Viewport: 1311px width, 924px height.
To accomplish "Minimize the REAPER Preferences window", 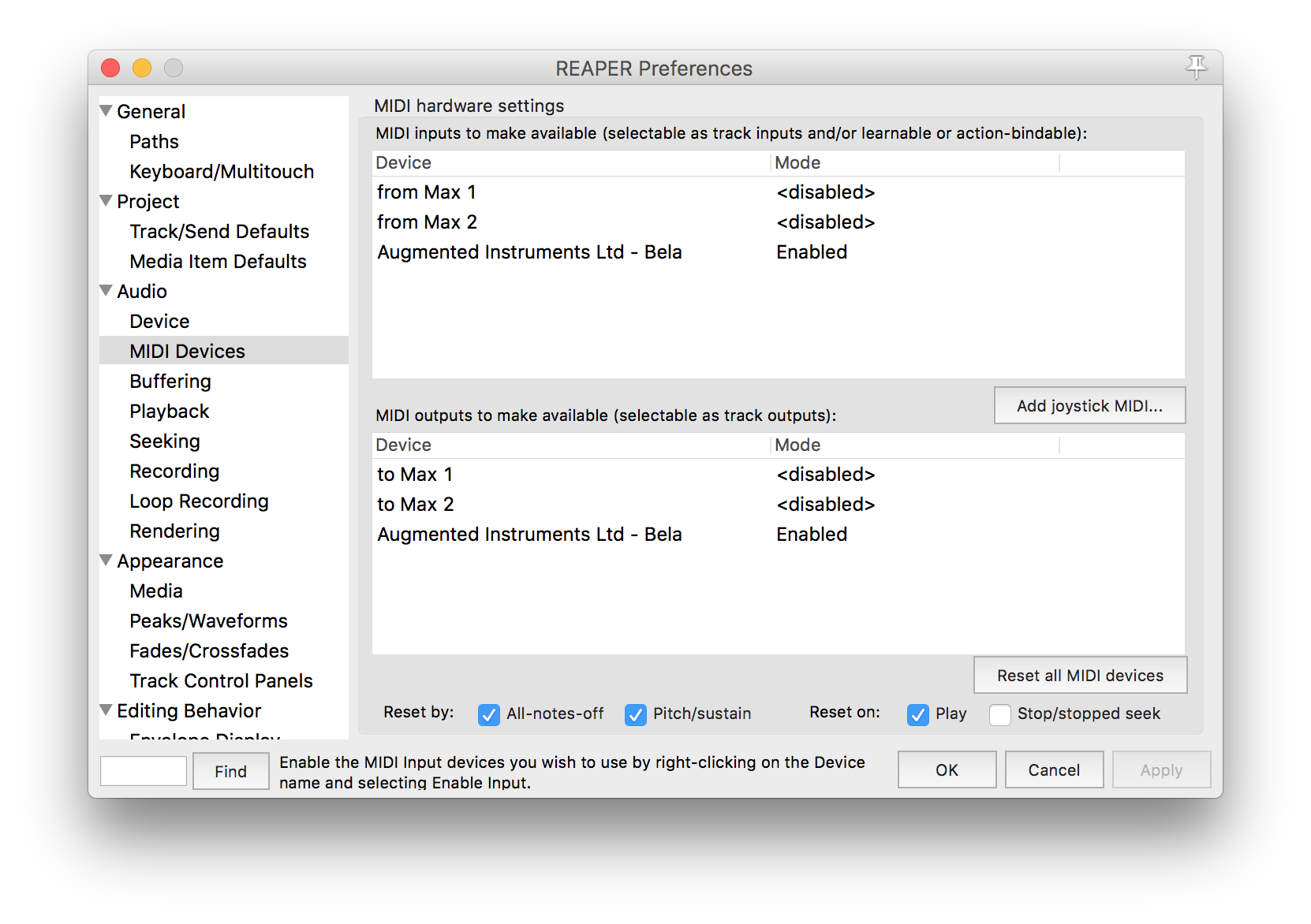I will click(142, 68).
